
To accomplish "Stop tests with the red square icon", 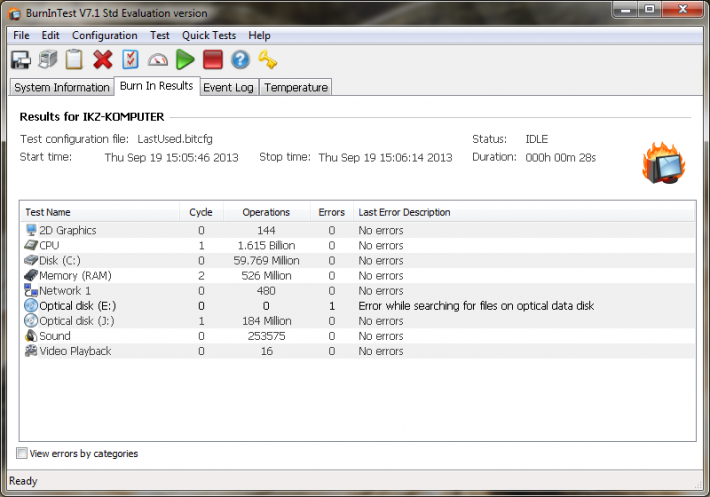I will pyautogui.click(x=213, y=60).
